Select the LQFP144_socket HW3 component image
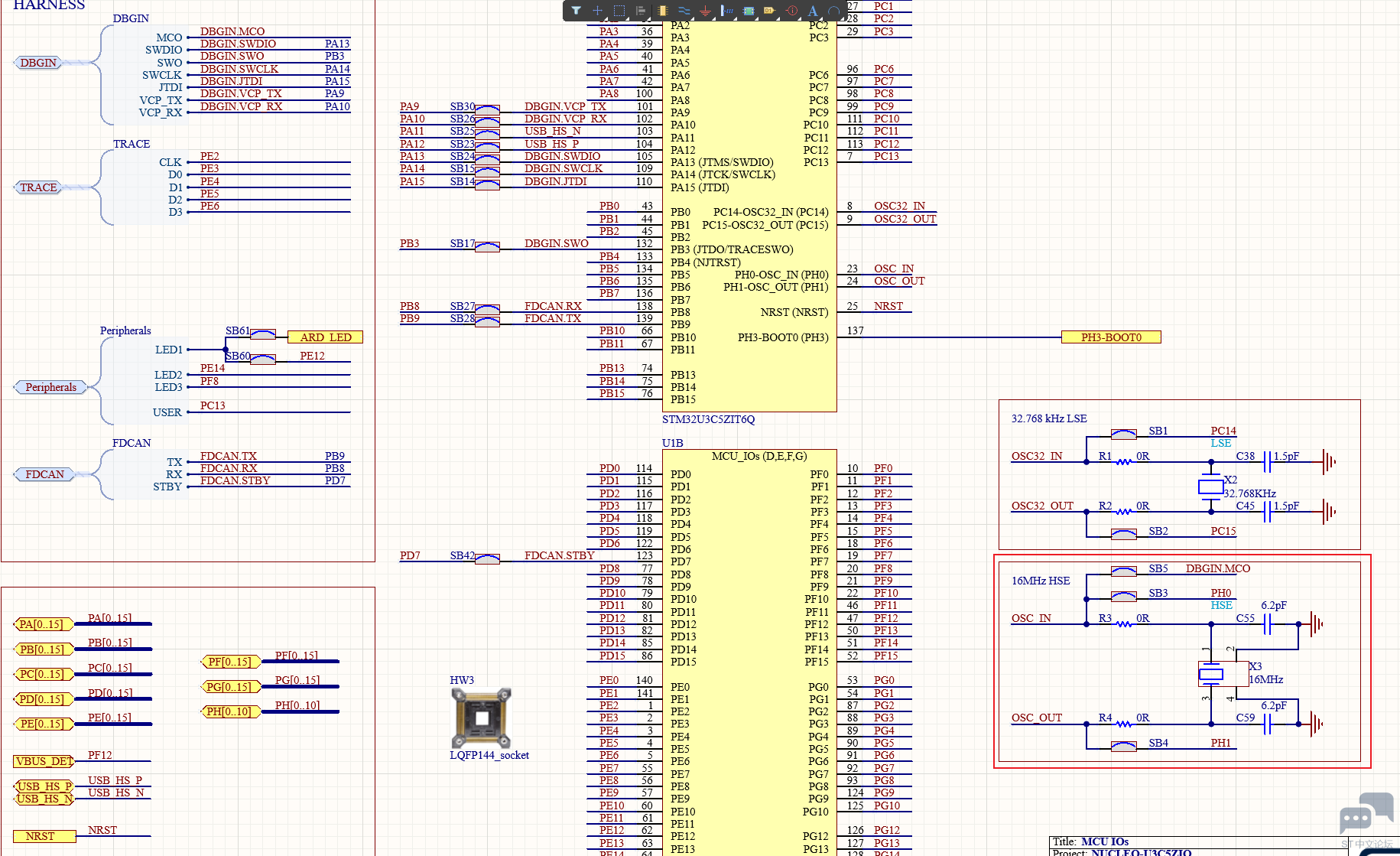Image resolution: width=1400 pixels, height=856 pixels. 481,718
